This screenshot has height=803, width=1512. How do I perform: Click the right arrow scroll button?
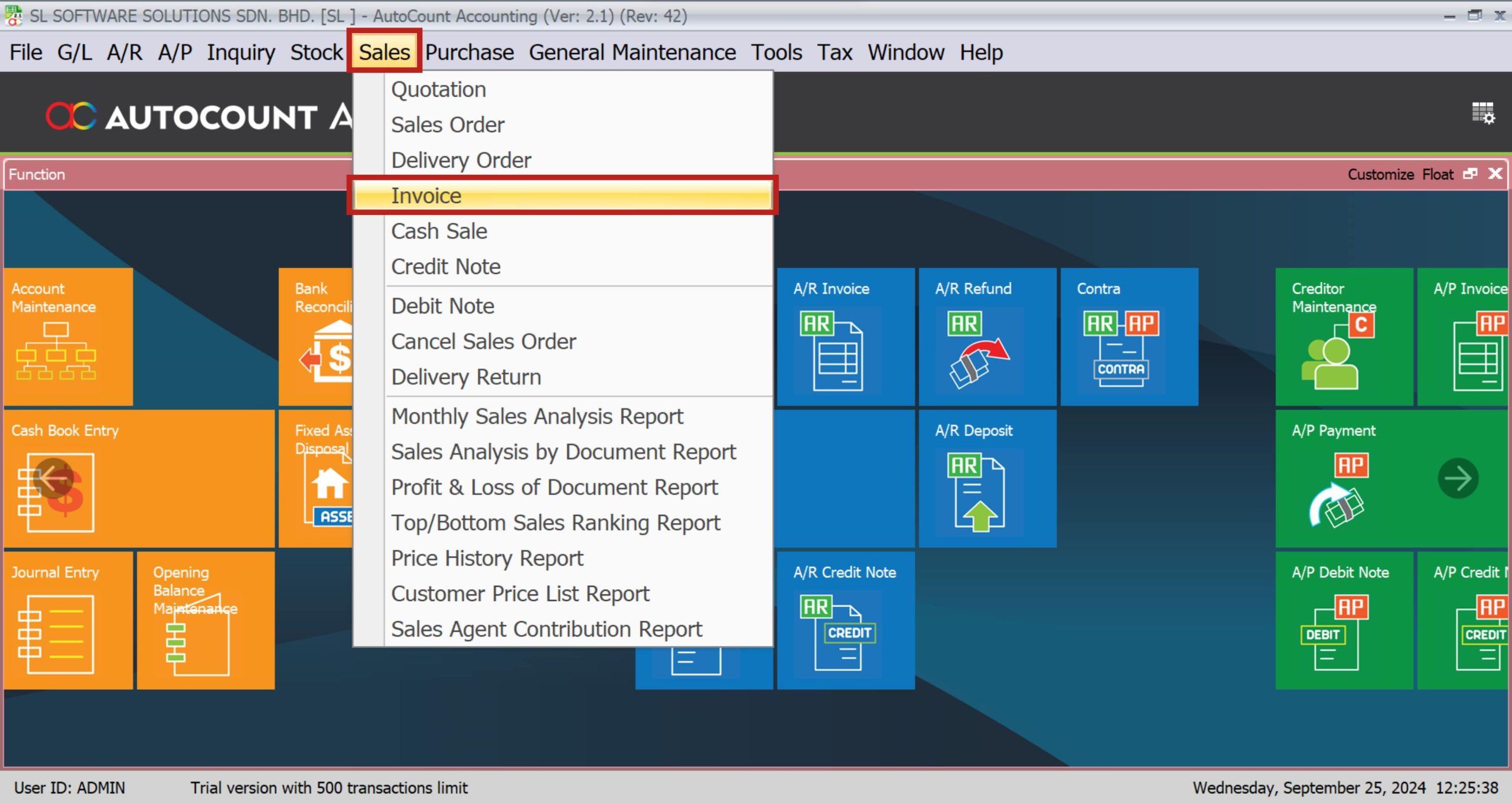tap(1458, 478)
